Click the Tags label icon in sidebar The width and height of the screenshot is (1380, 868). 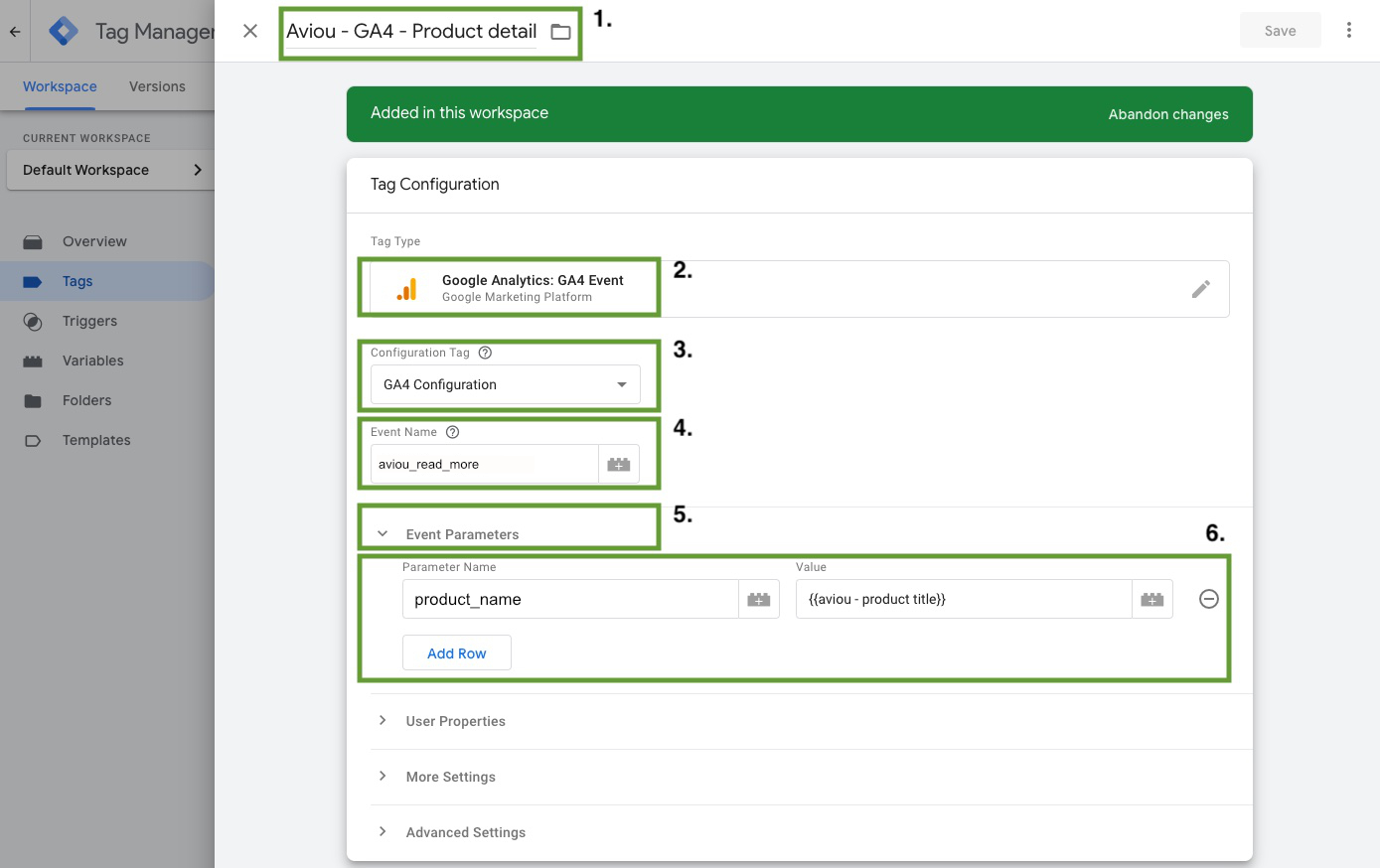[x=33, y=281]
